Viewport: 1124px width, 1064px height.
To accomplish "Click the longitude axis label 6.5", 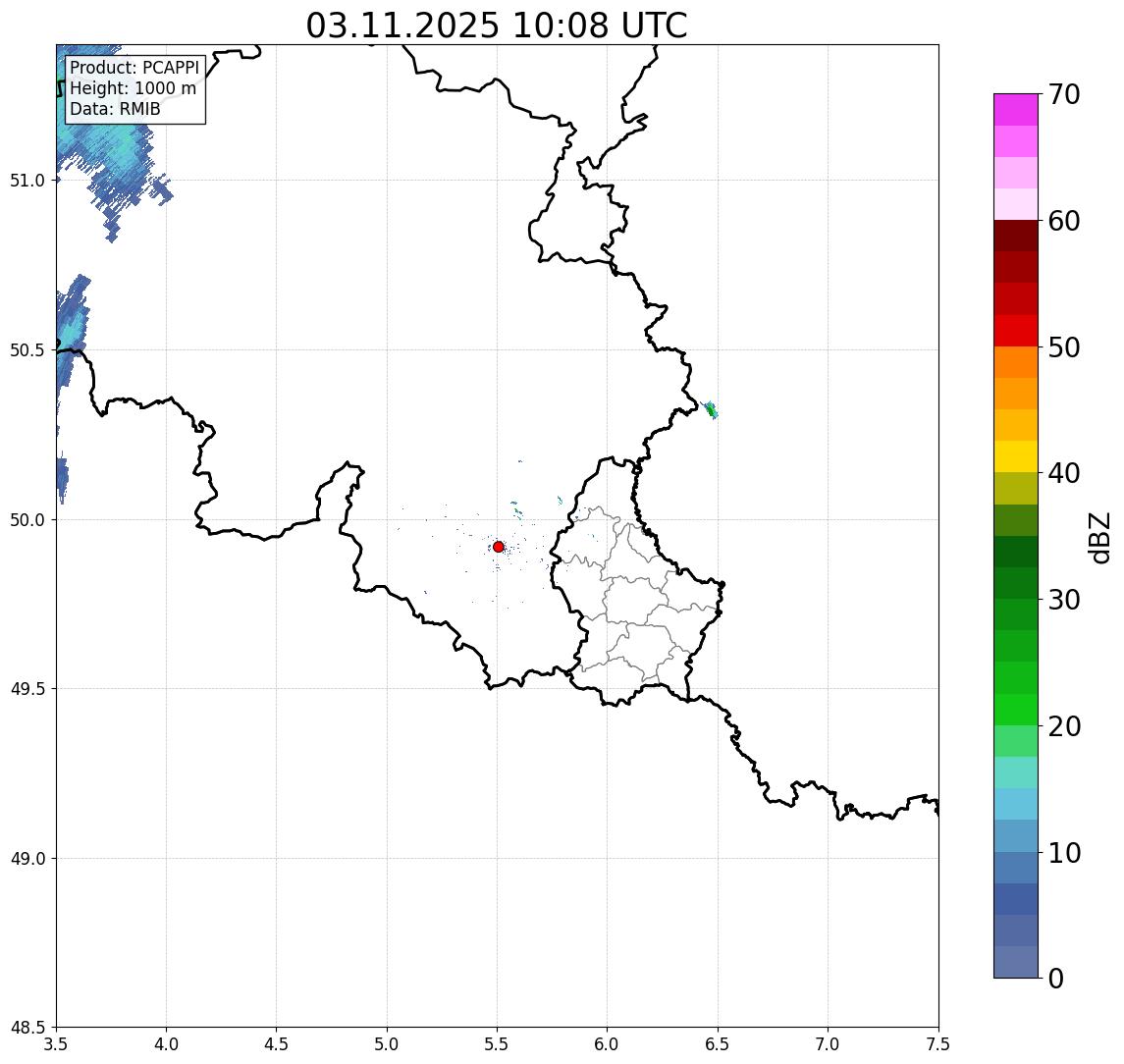I will 718,1044.
